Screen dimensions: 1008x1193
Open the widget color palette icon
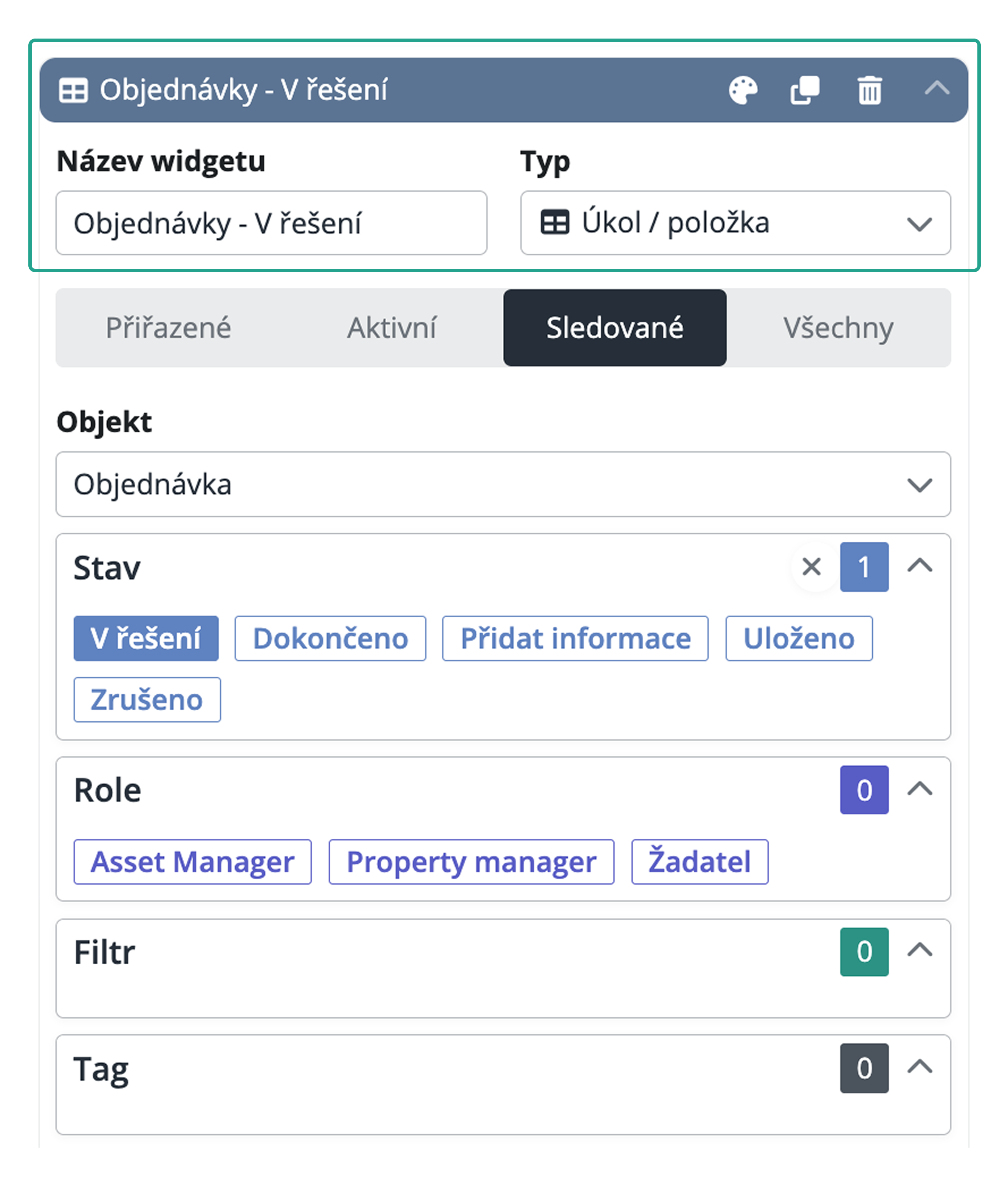(743, 90)
